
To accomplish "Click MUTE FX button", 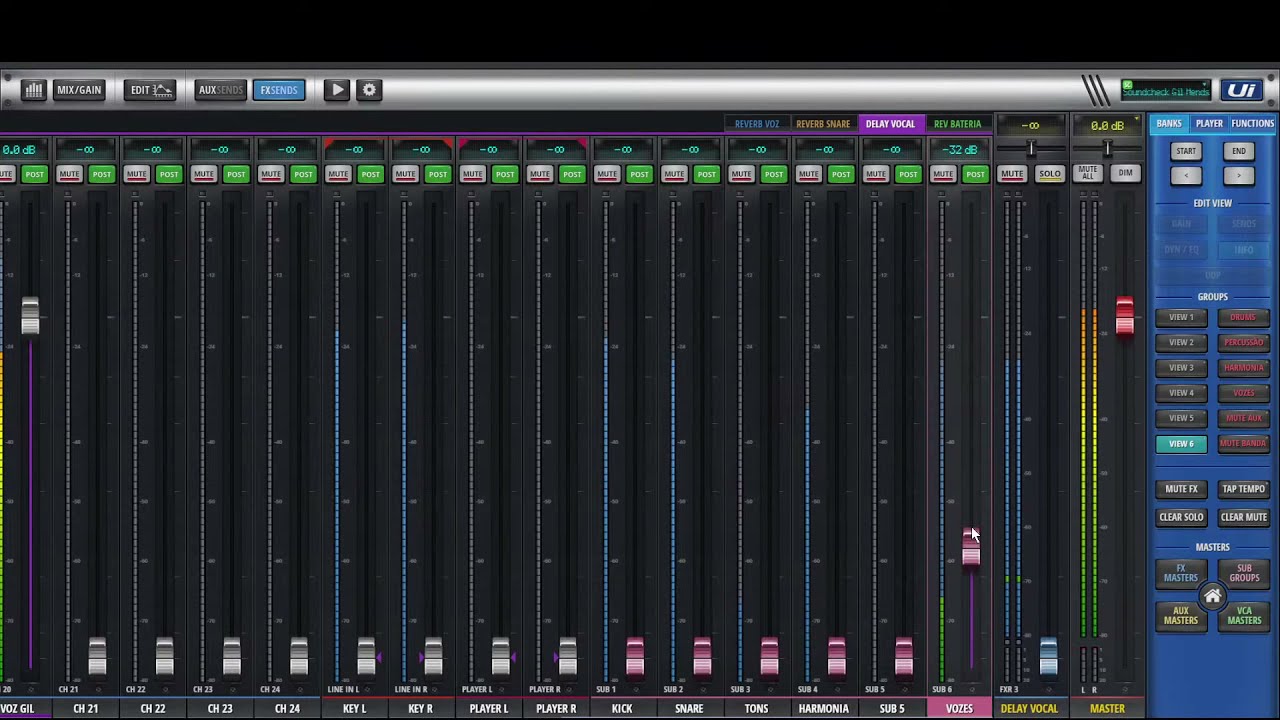I will tap(1181, 489).
